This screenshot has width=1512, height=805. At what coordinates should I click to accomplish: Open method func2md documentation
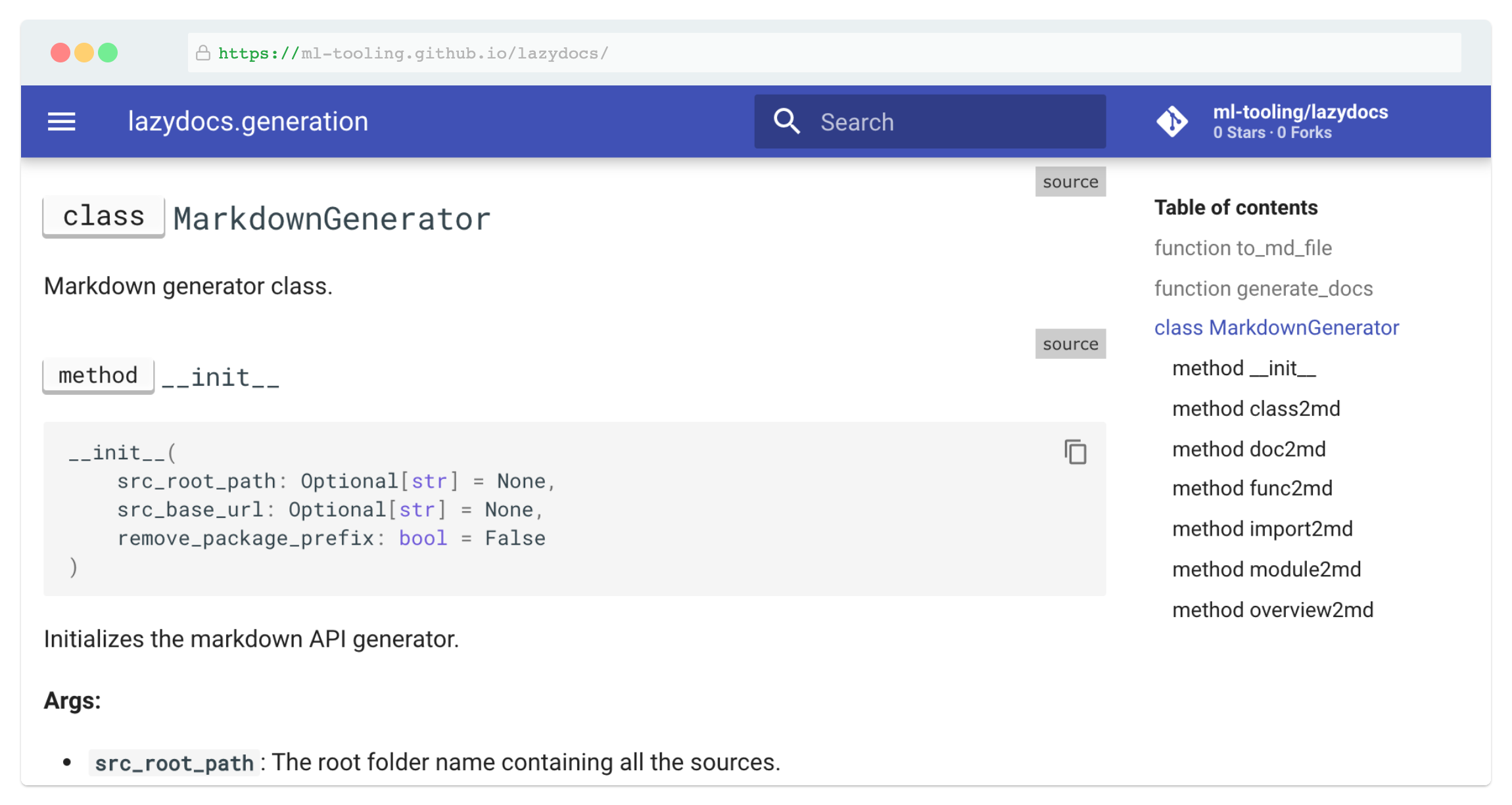[1252, 488]
